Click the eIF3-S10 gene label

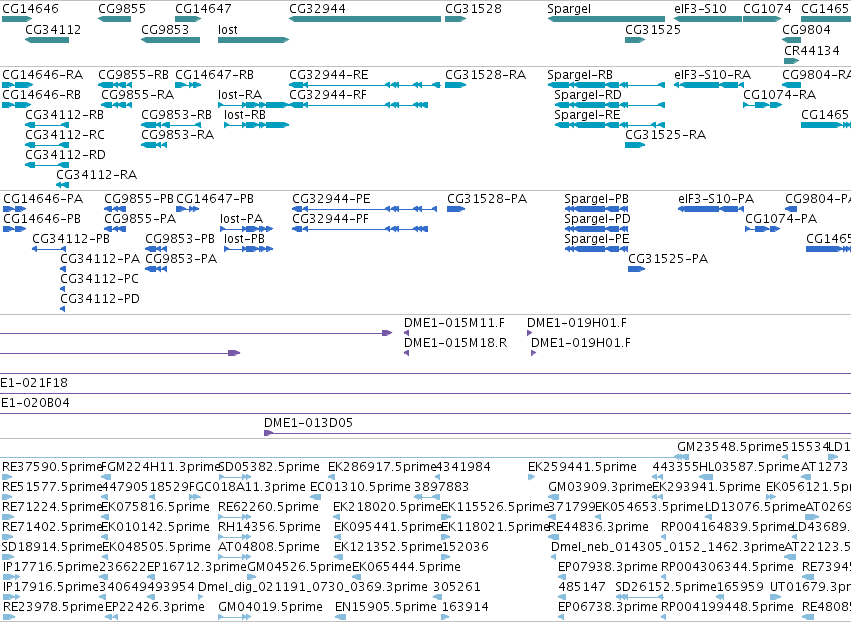(x=700, y=9)
